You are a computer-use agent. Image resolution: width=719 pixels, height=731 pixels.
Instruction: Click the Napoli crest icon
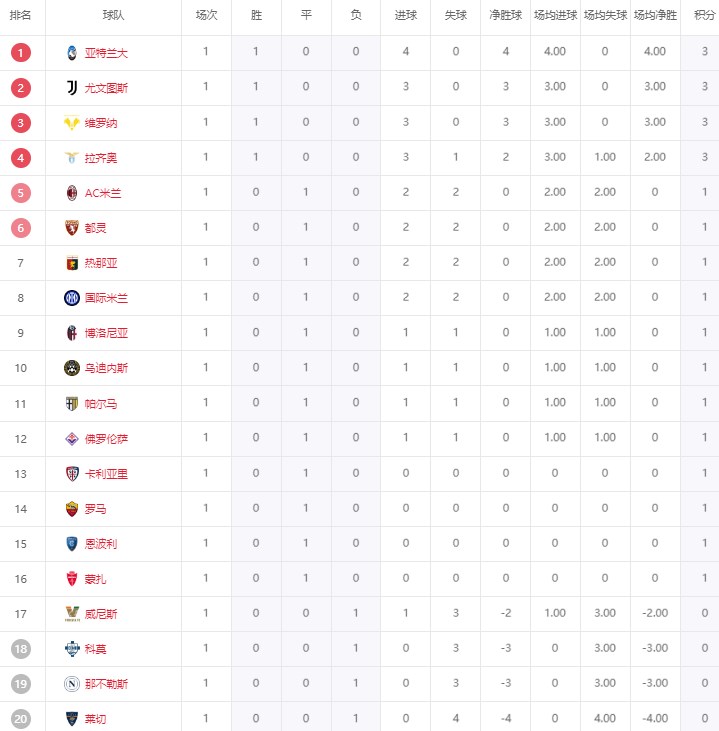click(71, 684)
